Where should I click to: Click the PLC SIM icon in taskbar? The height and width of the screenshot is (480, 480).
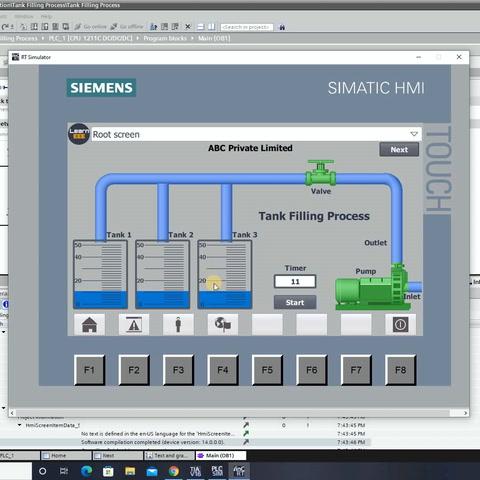tap(217, 471)
